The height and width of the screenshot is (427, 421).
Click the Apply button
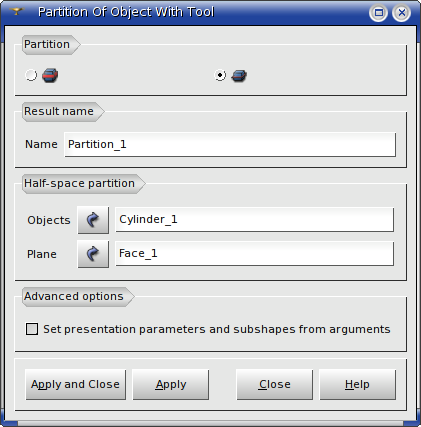click(x=171, y=384)
